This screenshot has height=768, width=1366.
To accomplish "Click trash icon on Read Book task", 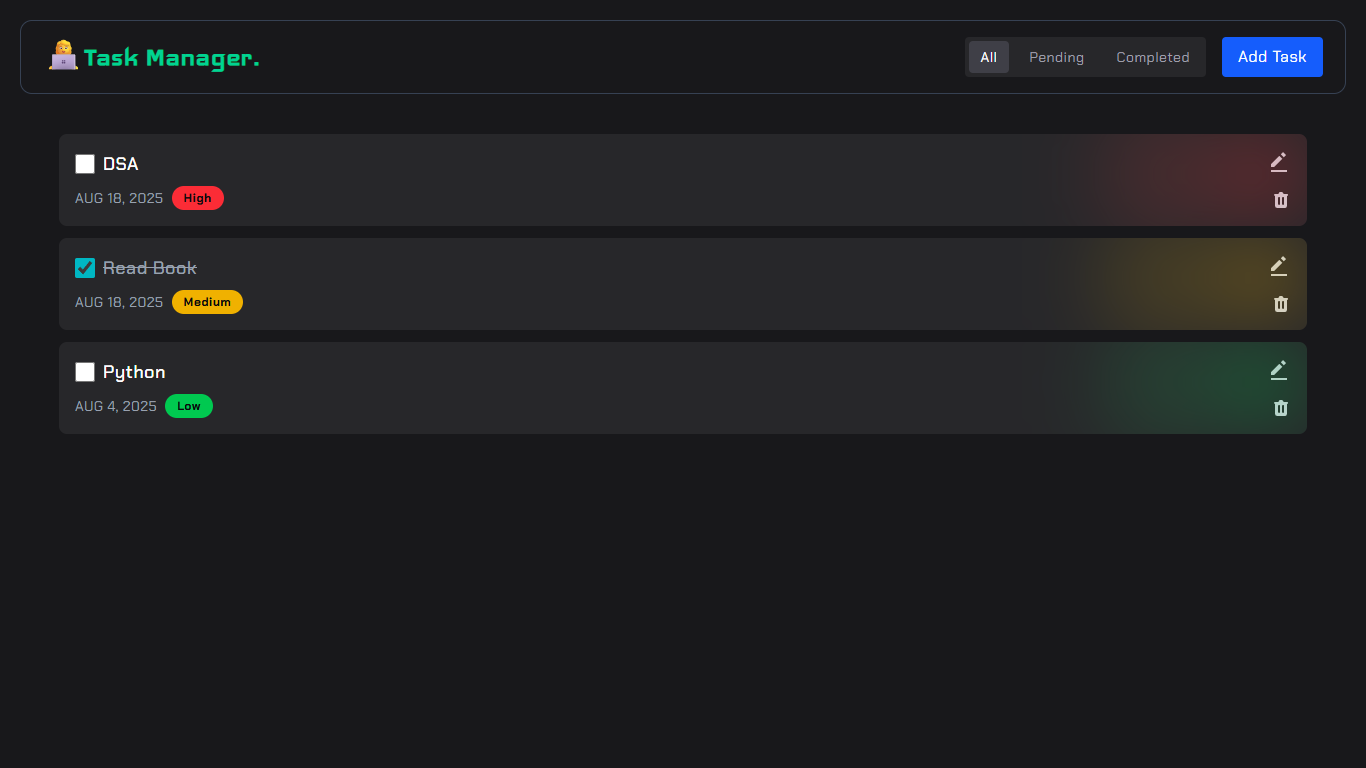I will pos(1281,304).
